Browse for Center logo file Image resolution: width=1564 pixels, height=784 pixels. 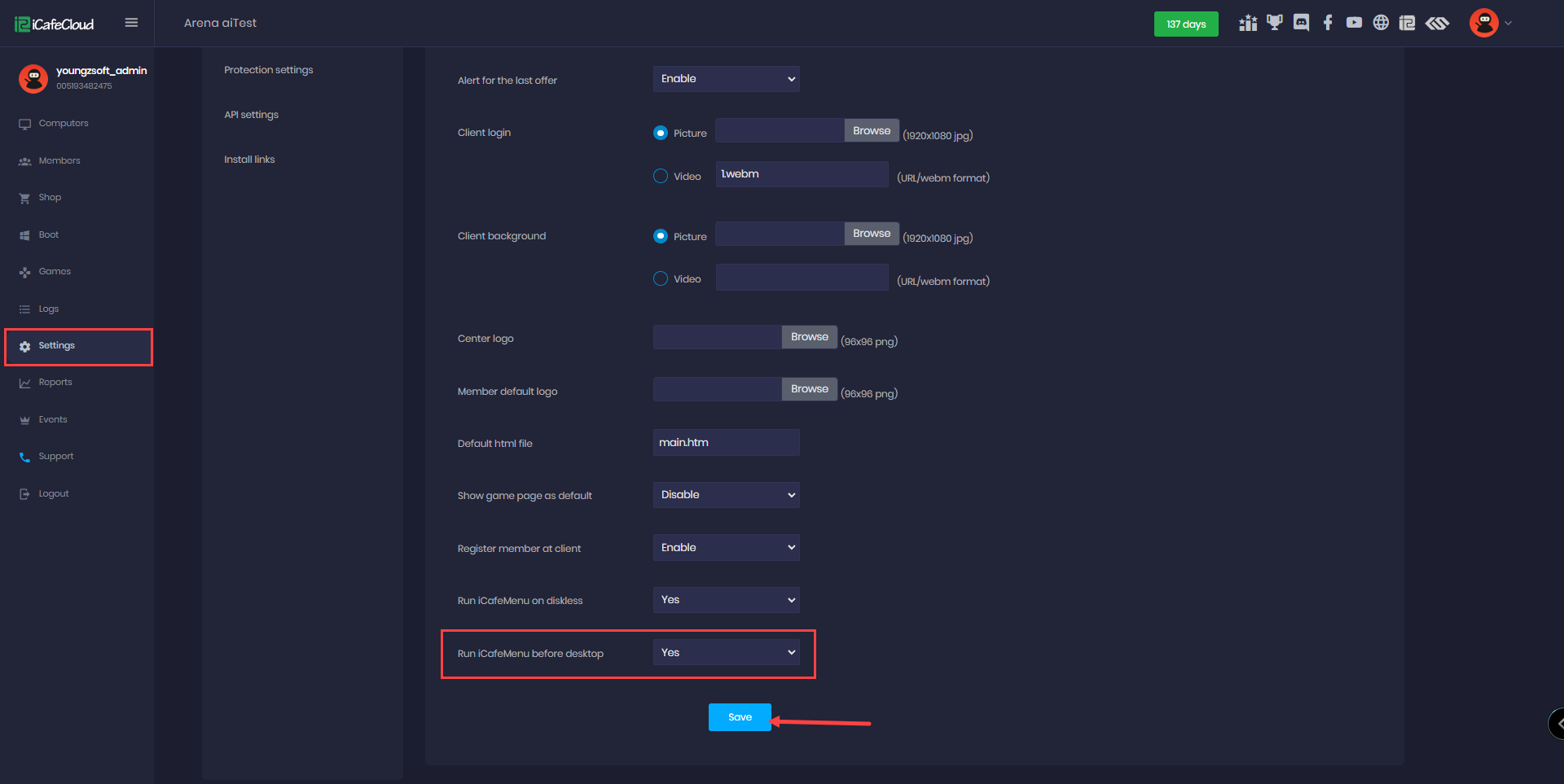click(809, 337)
